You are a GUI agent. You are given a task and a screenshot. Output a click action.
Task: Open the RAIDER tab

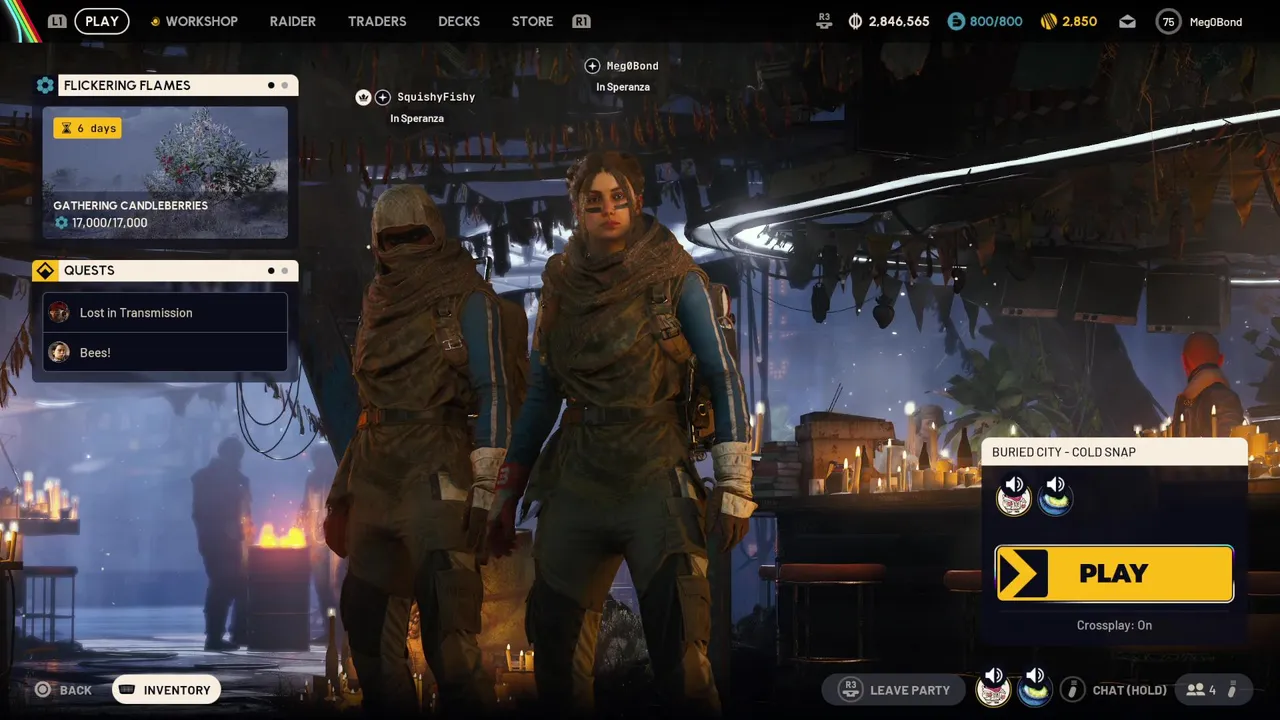coord(293,21)
